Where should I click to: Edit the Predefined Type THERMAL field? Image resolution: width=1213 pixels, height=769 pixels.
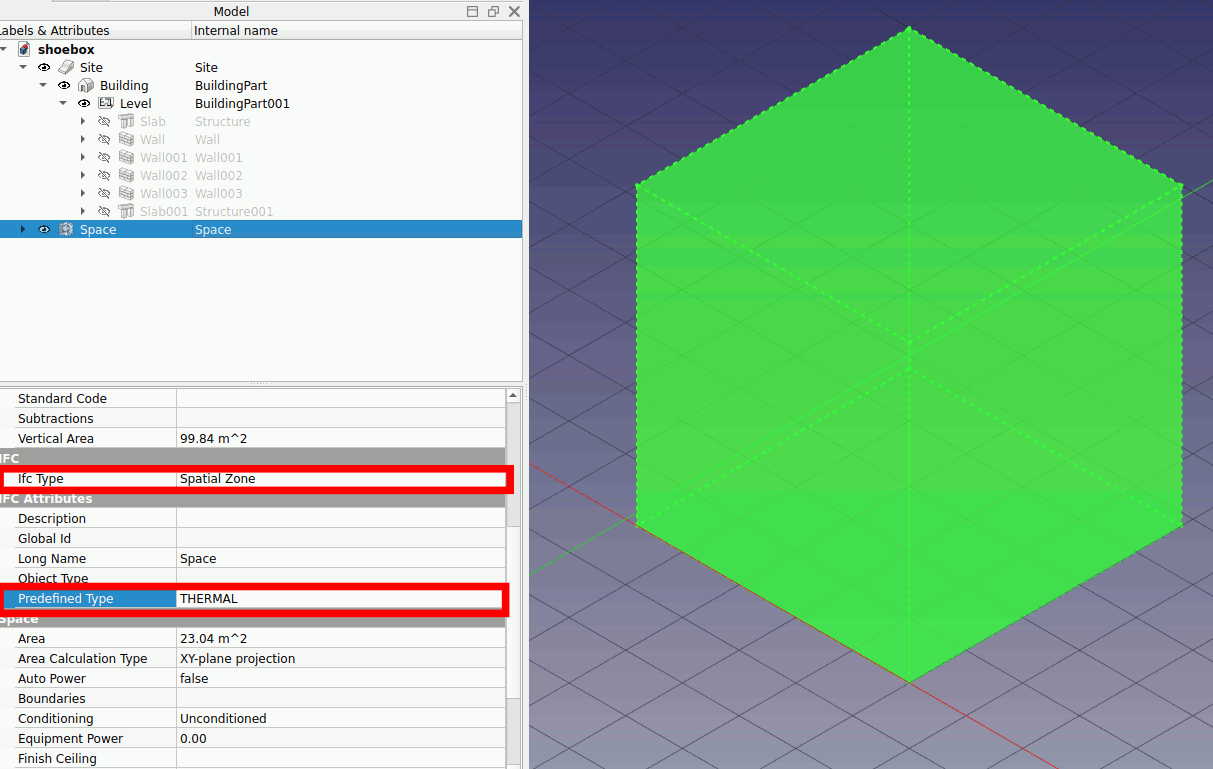point(338,598)
